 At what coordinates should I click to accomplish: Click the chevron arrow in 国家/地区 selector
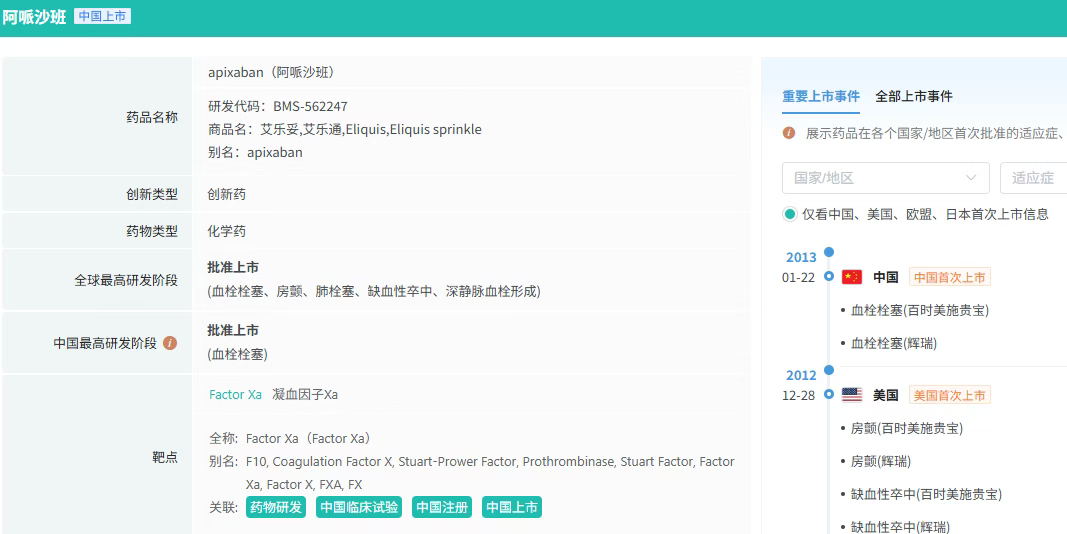[971, 178]
